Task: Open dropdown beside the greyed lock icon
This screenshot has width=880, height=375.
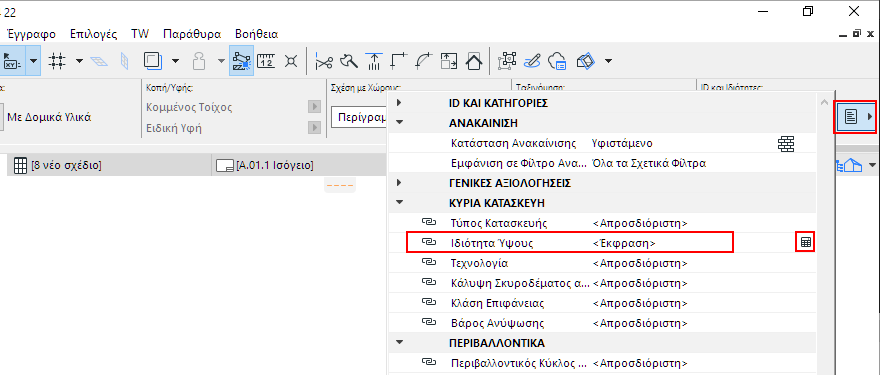Action: [x=221, y=61]
